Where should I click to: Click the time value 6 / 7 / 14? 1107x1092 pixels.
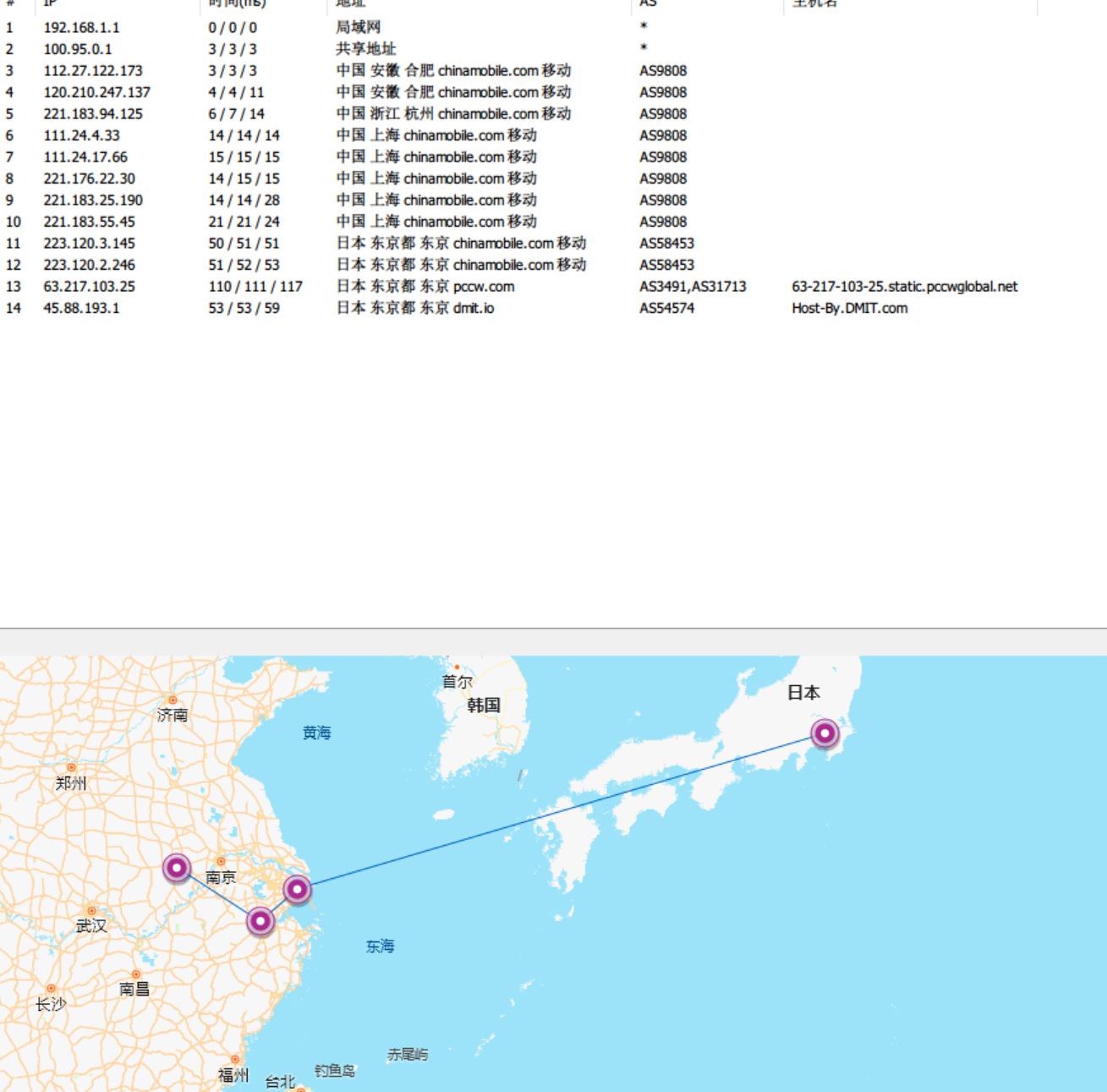click(x=236, y=114)
